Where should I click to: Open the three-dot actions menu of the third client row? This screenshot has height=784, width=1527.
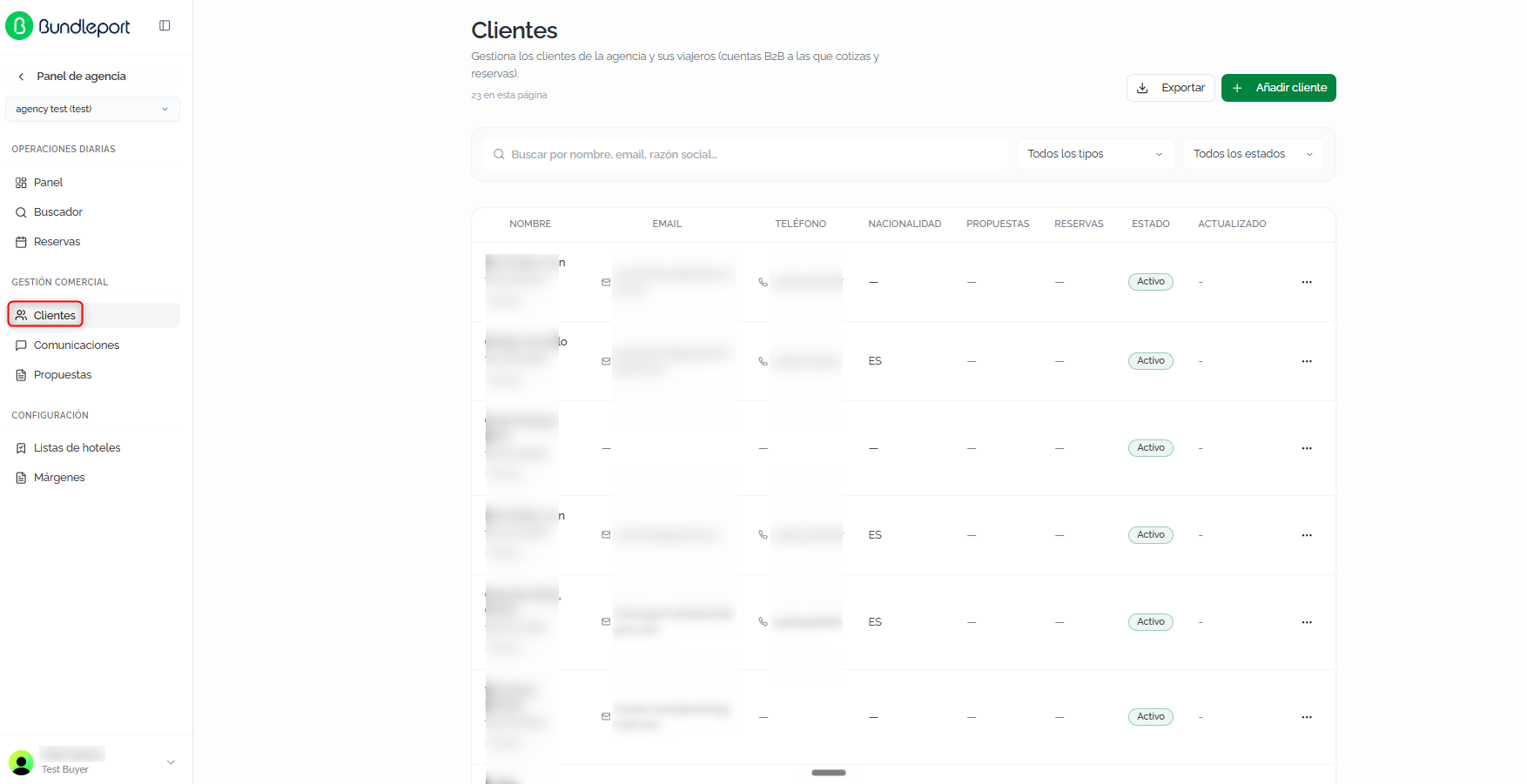pos(1306,448)
